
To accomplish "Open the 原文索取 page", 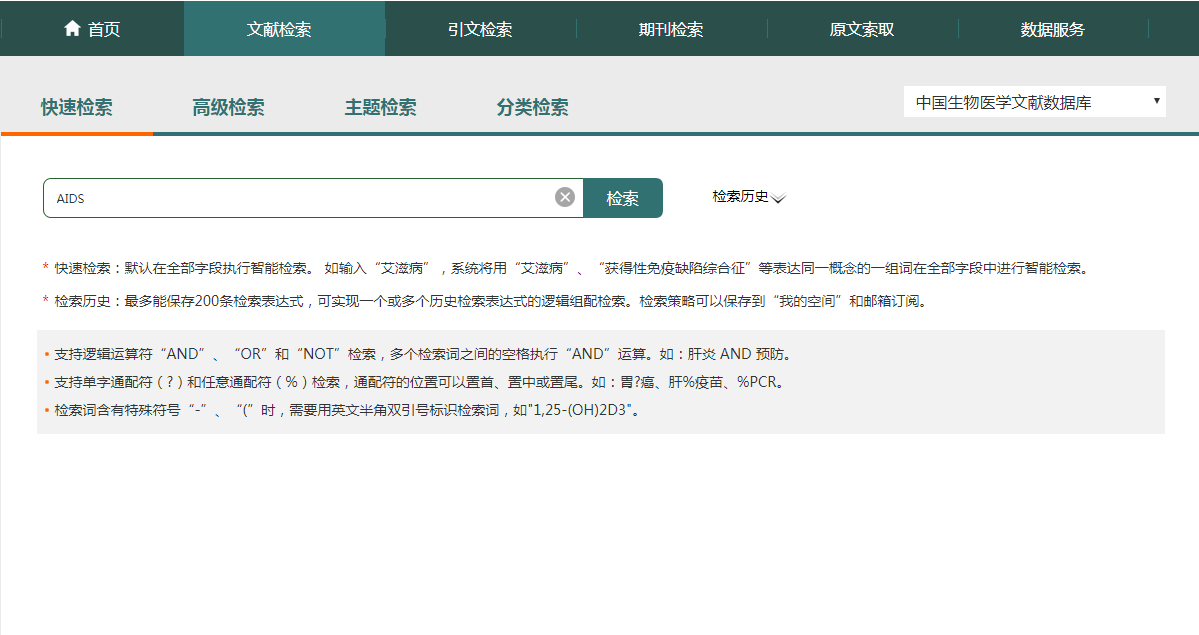I will pos(862,29).
